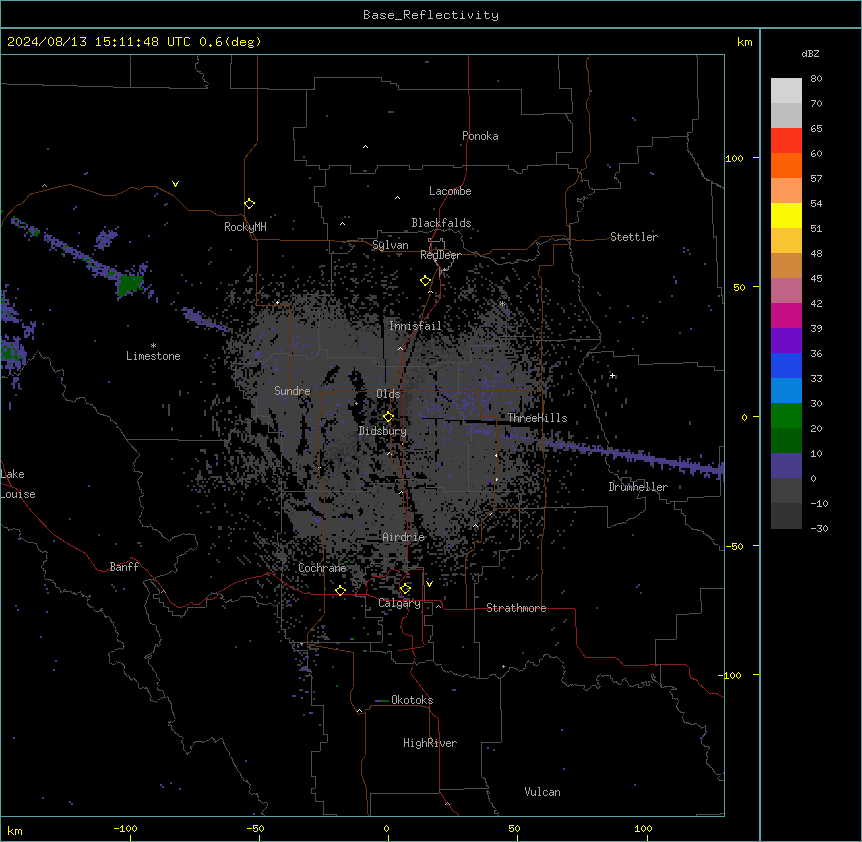862x842 pixels.
Task: Select the magenta 42 dBZ legend color
Action: 786,315
